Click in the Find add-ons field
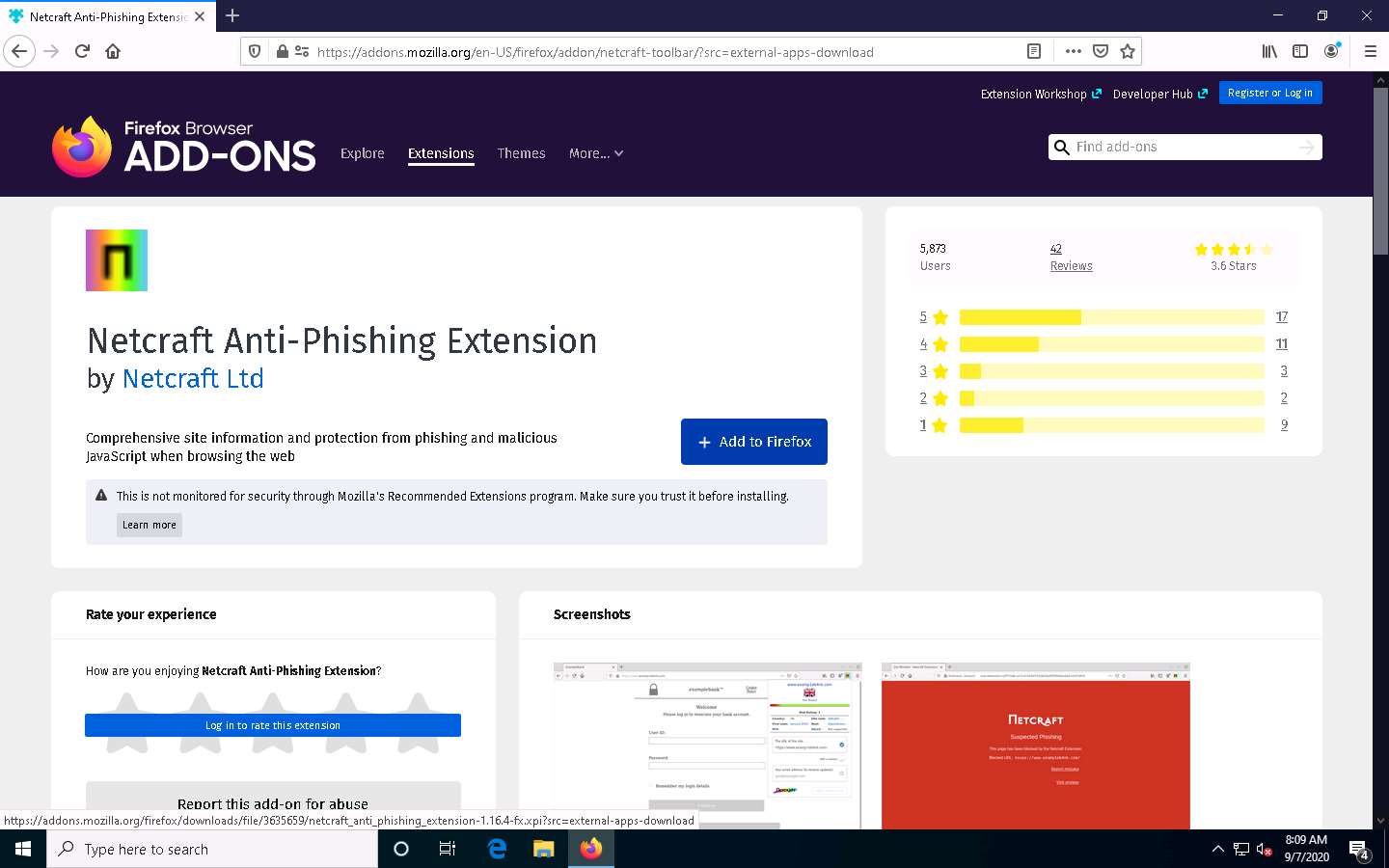Viewport: 1389px width, 868px height. click(x=1185, y=148)
